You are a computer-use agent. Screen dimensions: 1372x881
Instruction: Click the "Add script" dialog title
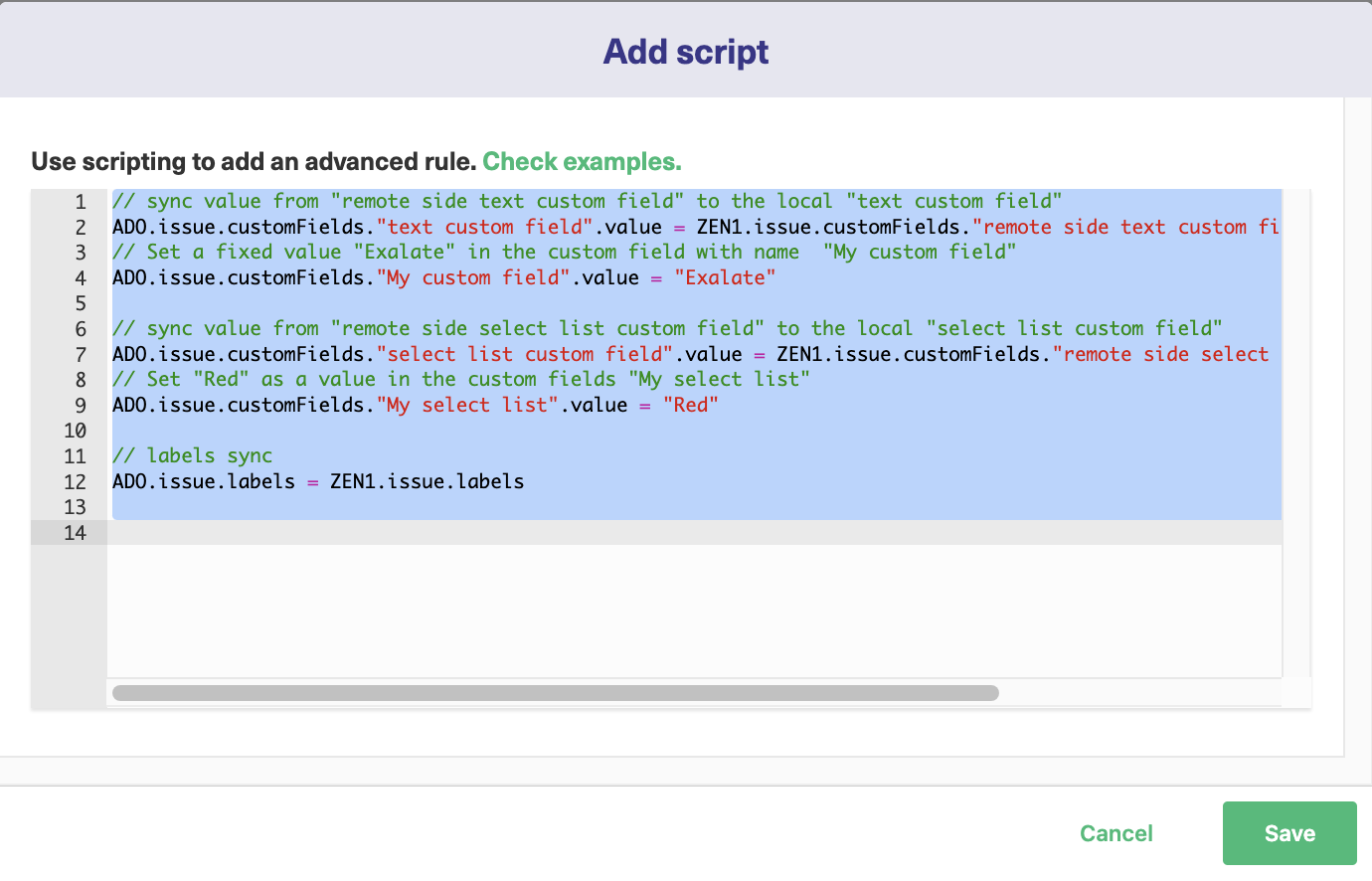686,51
